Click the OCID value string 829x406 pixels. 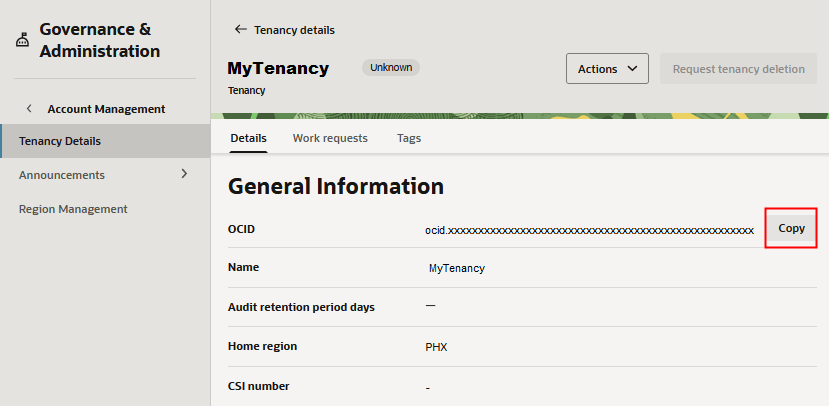tap(589, 230)
